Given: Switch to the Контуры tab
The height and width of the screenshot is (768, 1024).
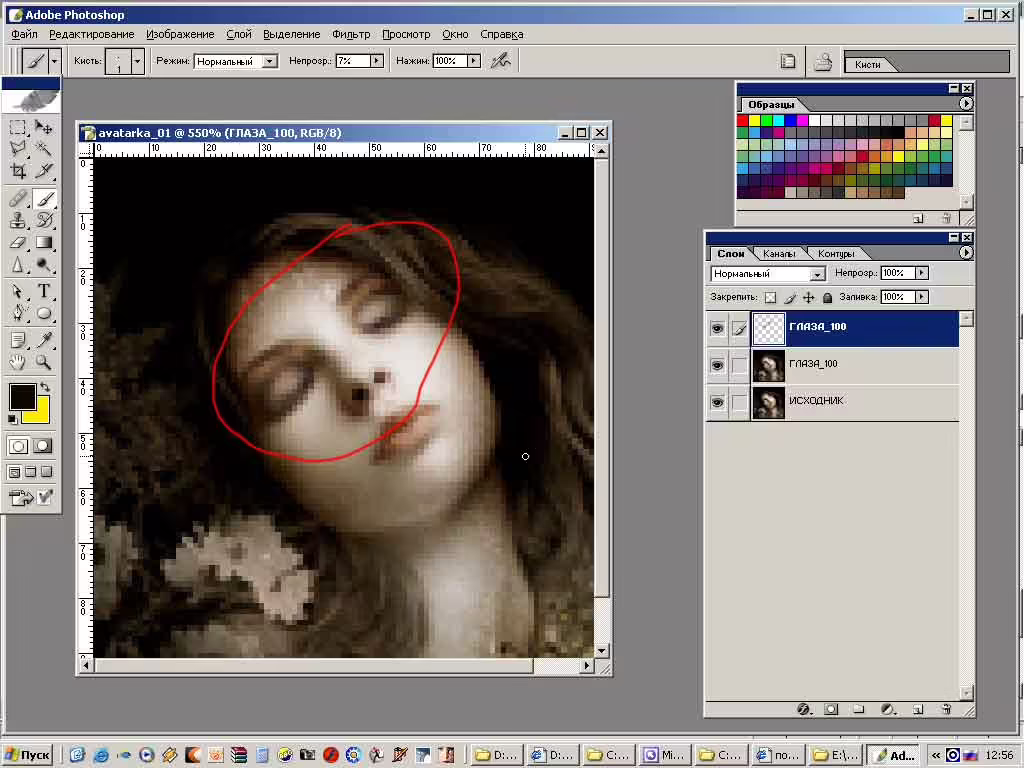Looking at the screenshot, I should click(836, 253).
